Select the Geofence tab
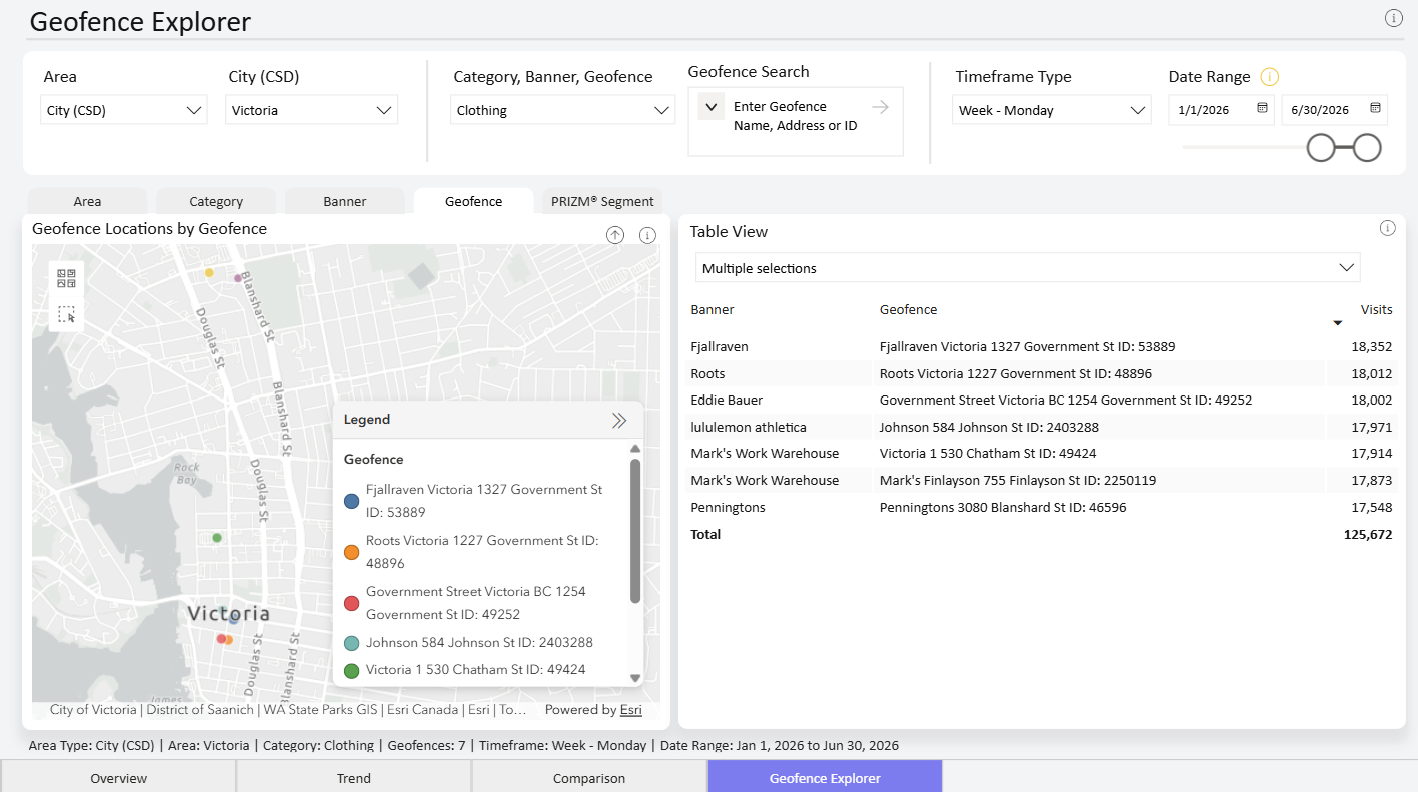 pos(474,201)
